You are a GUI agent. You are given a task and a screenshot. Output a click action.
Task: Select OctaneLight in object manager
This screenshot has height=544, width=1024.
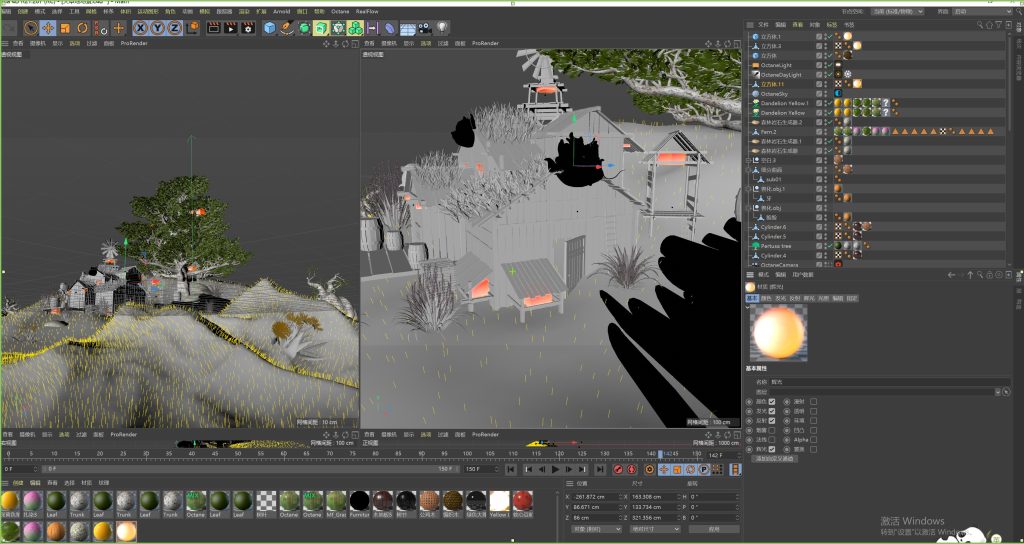point(776,65)
